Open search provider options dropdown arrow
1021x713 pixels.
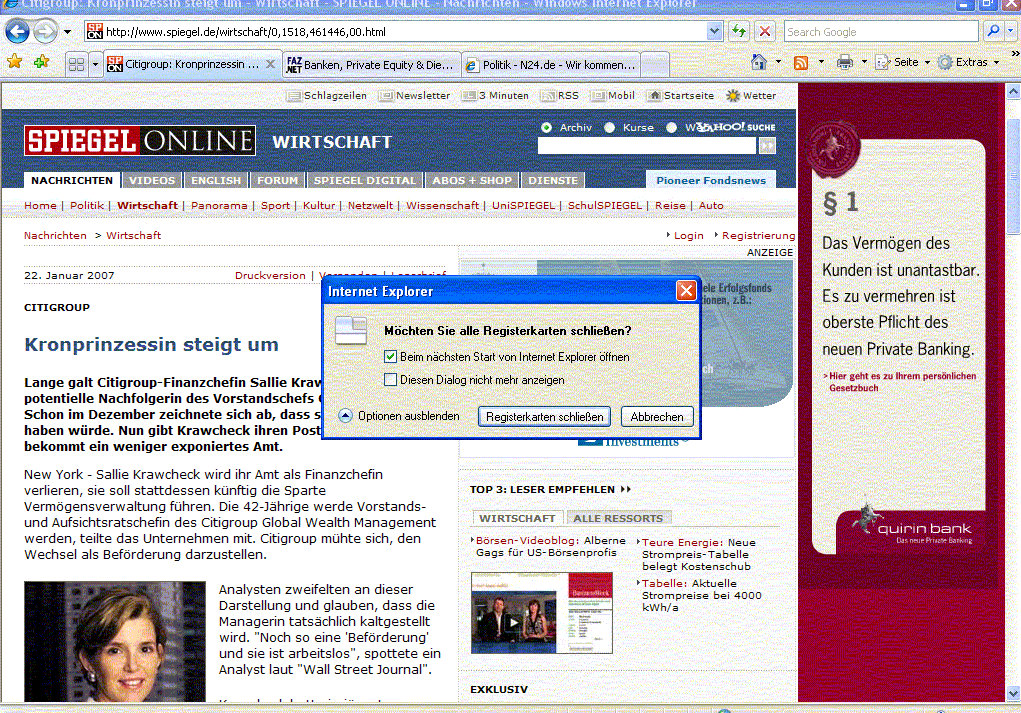1011,31
